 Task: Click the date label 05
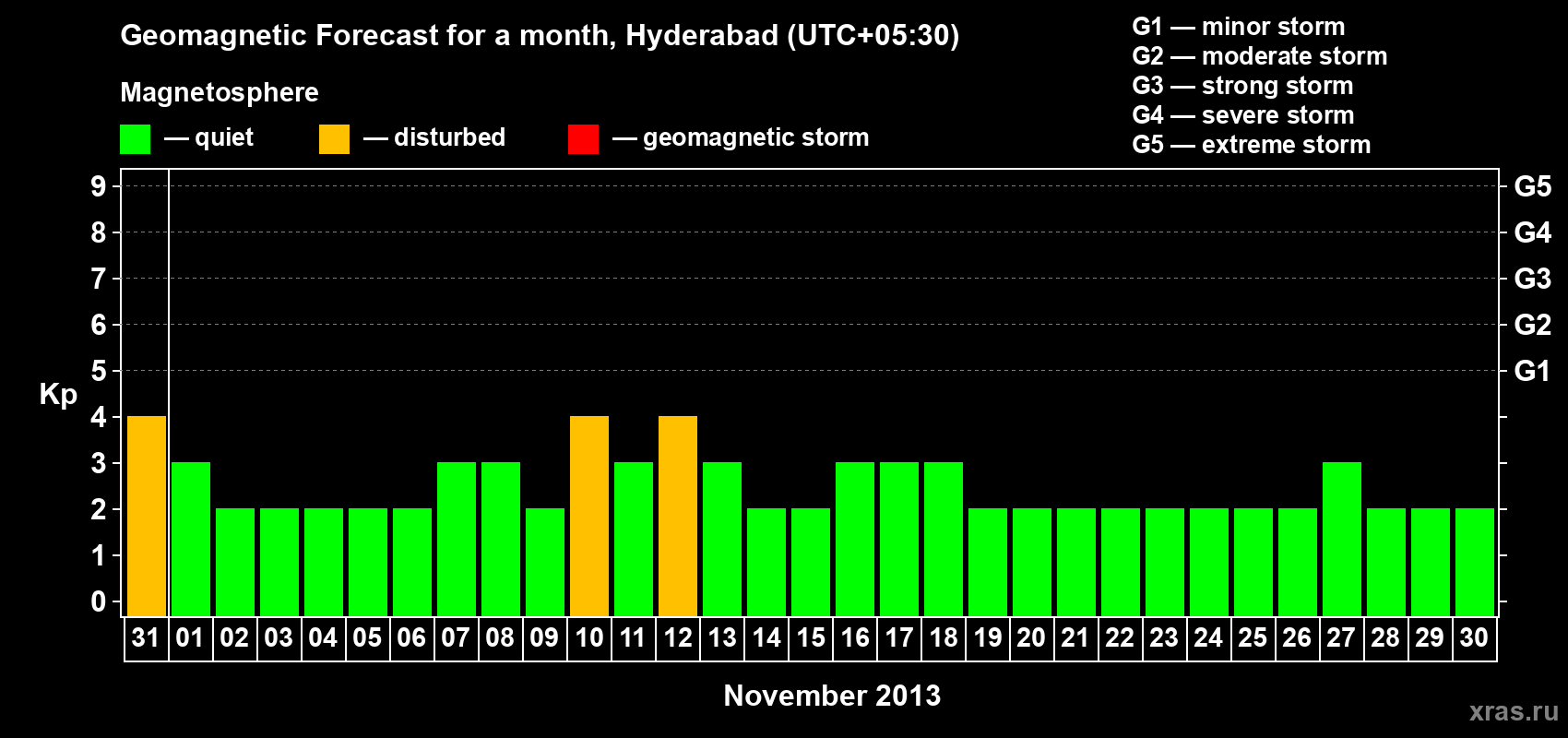pyautogui.click(x=367, y=637)
